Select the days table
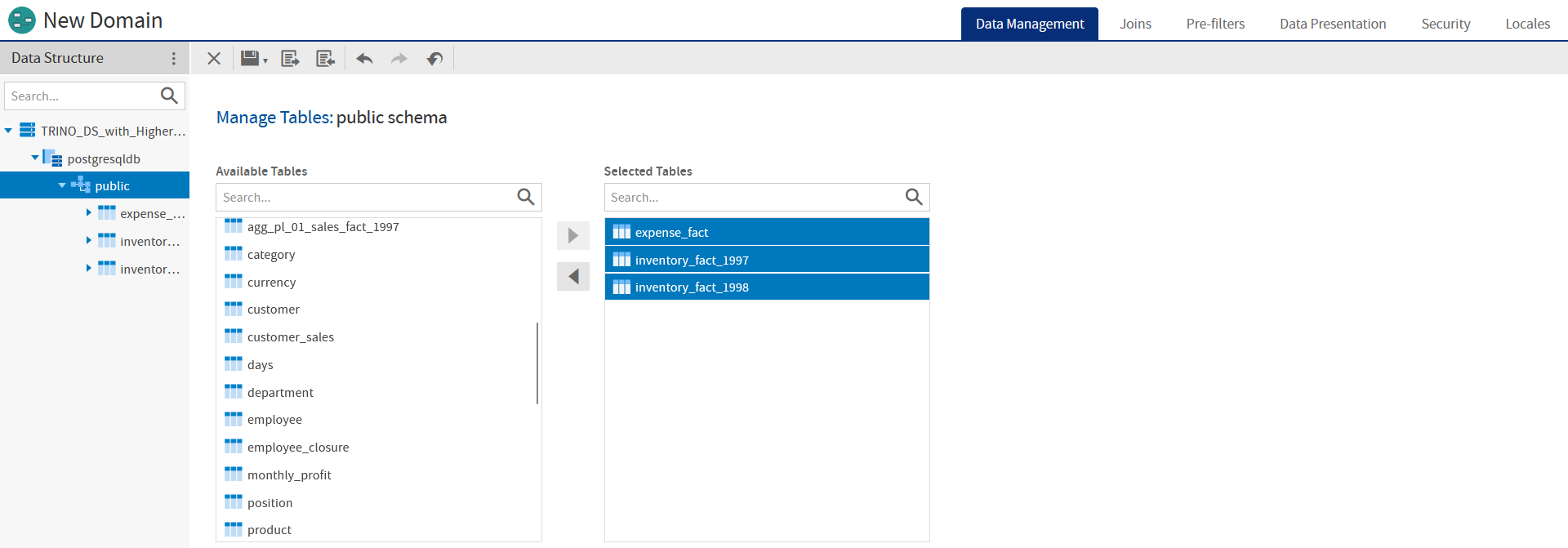This screenshot has height=548, width=1568. [379, 364]
